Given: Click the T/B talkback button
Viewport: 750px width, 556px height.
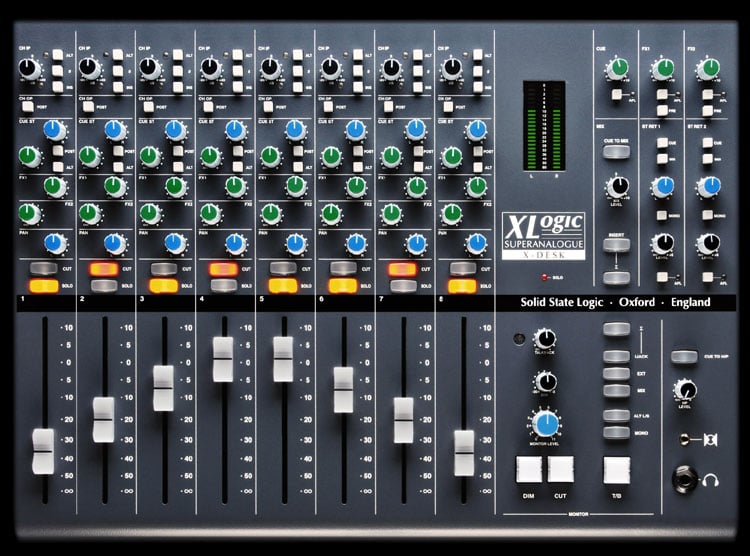Looking at the screenshot, I should 617,470.
